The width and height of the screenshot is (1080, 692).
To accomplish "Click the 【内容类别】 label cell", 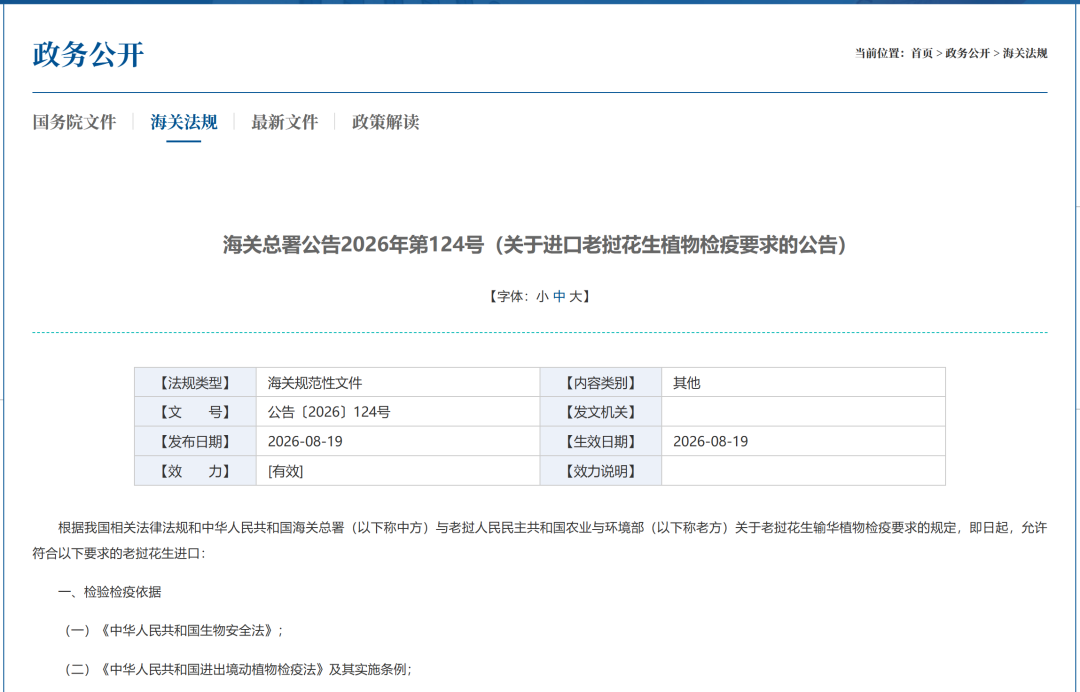I will (x=601, y=382).
